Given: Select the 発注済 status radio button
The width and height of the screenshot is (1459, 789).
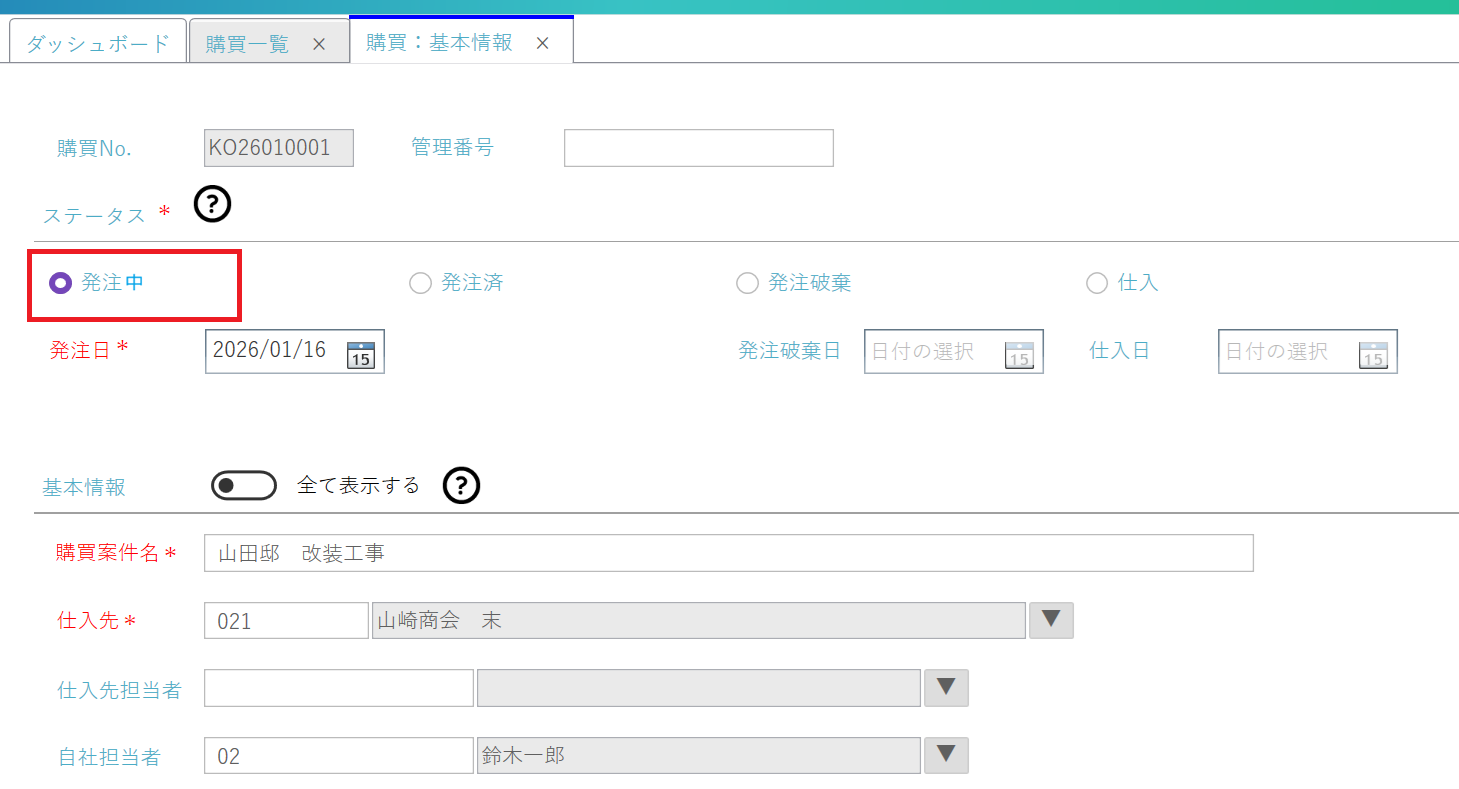Looking at the screenshot, I should pos(420,283).
